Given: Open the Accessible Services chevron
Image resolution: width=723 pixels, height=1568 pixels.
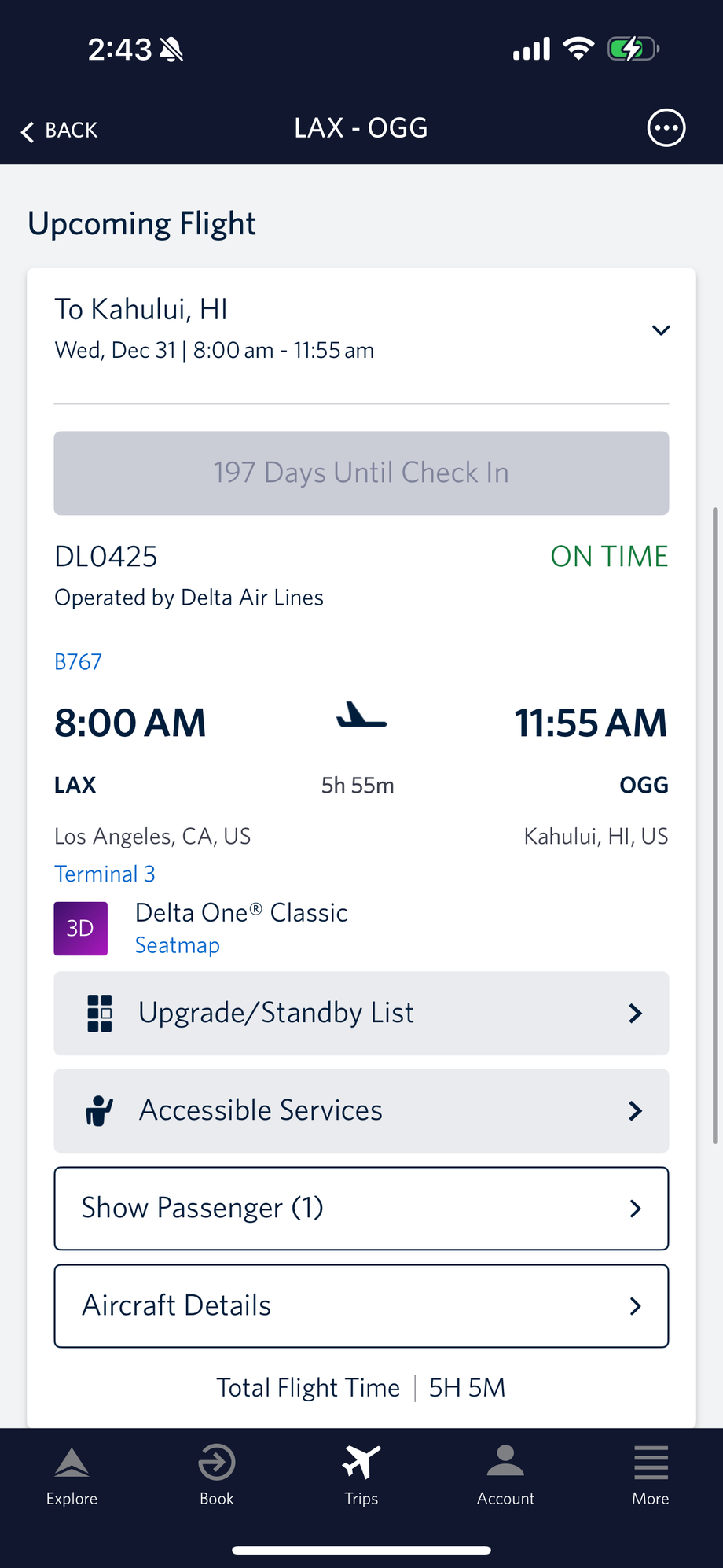Looking at the screenshot, I should tap(635, 1111).
